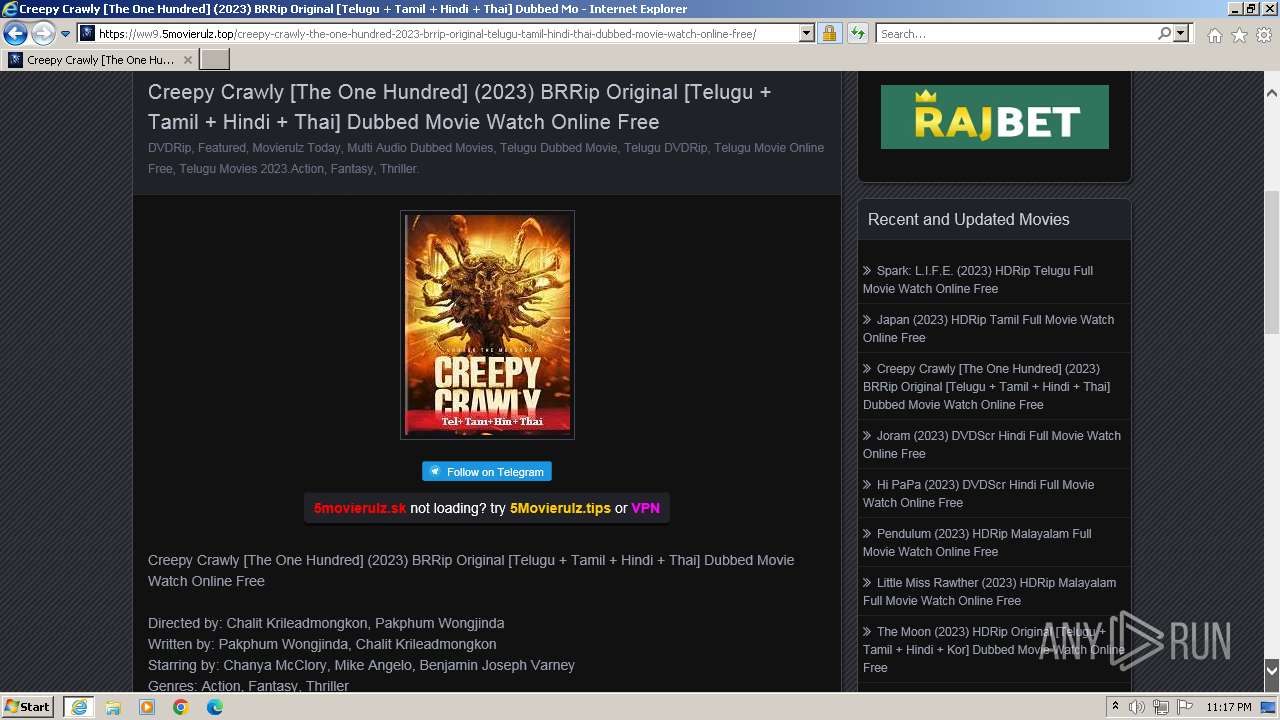
Task: Open The Moon (2023) HDRip link
Action: (x=993, y=650)
